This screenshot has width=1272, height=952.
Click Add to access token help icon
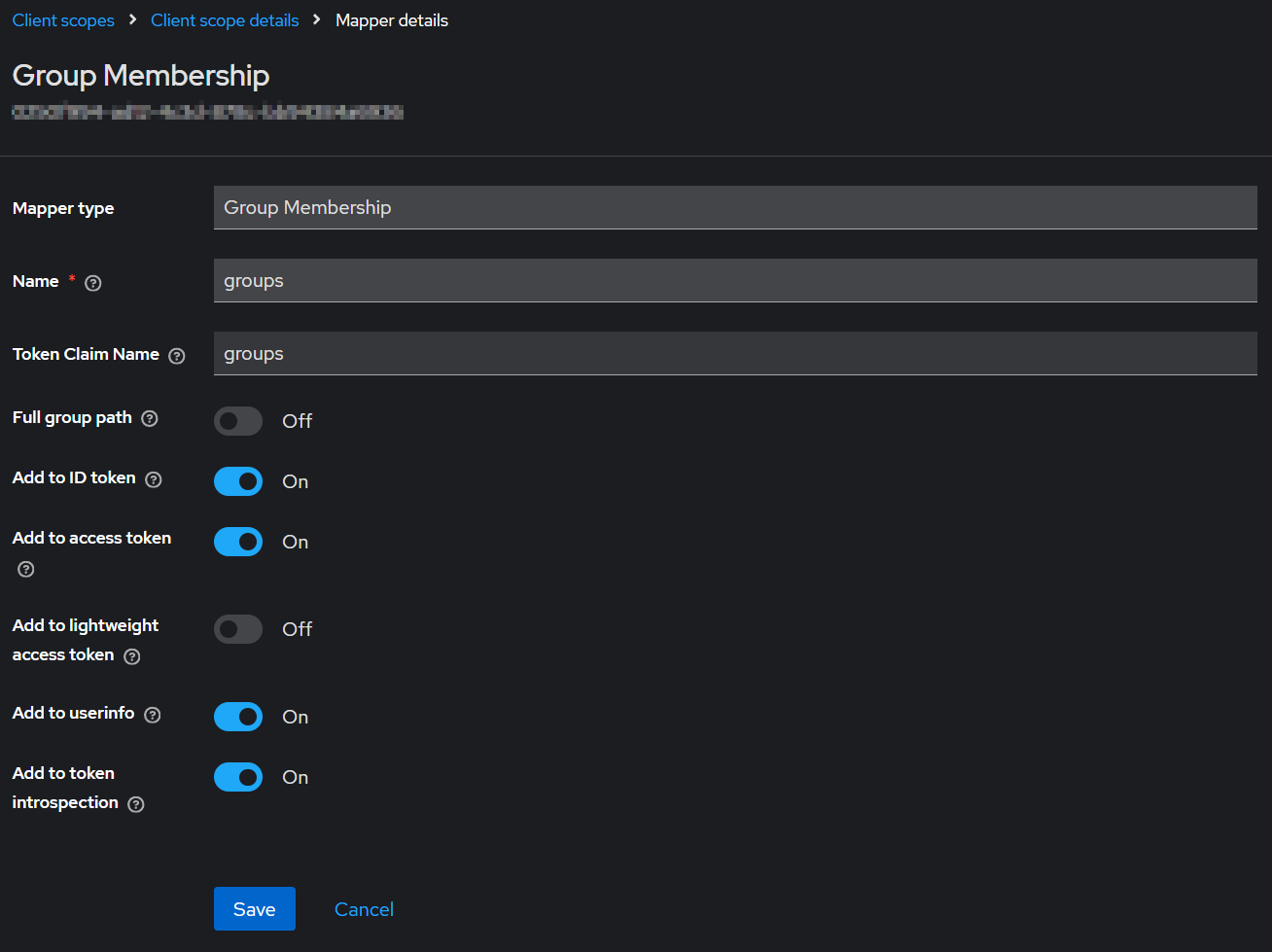[26, 569]
